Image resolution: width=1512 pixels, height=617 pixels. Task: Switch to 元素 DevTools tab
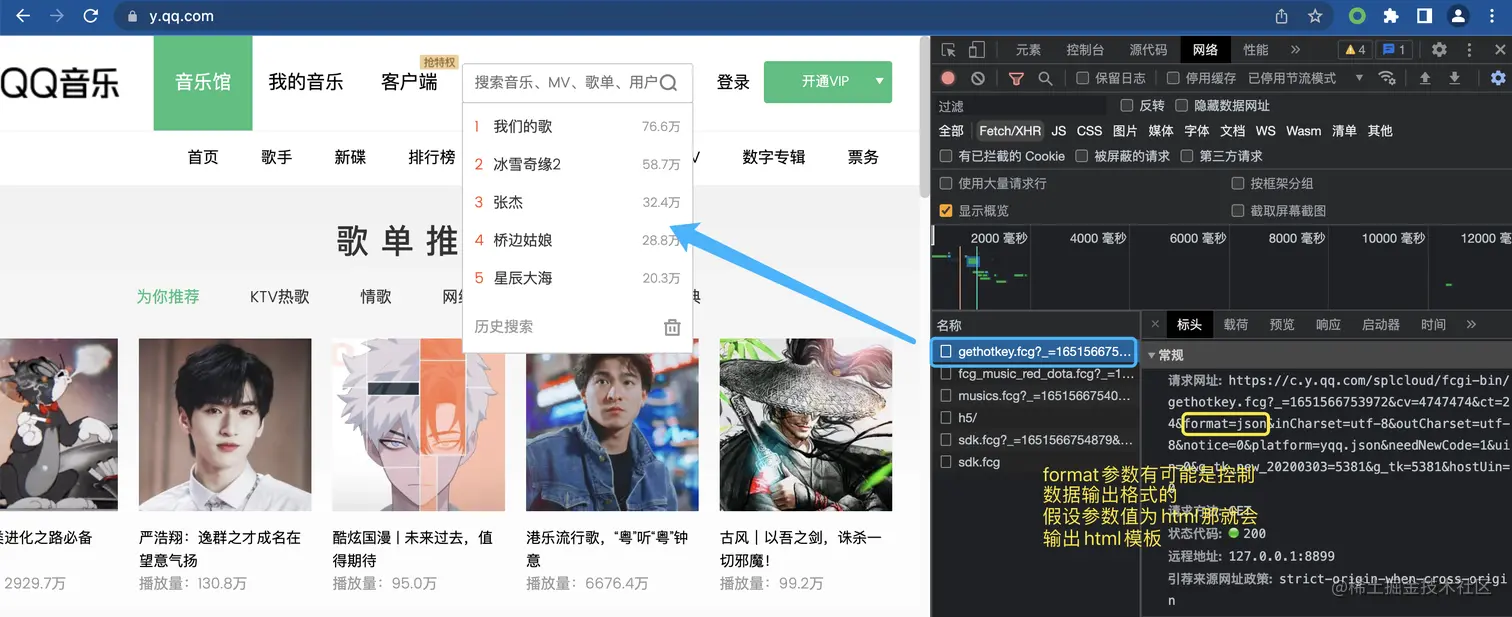coord(1028,50)
